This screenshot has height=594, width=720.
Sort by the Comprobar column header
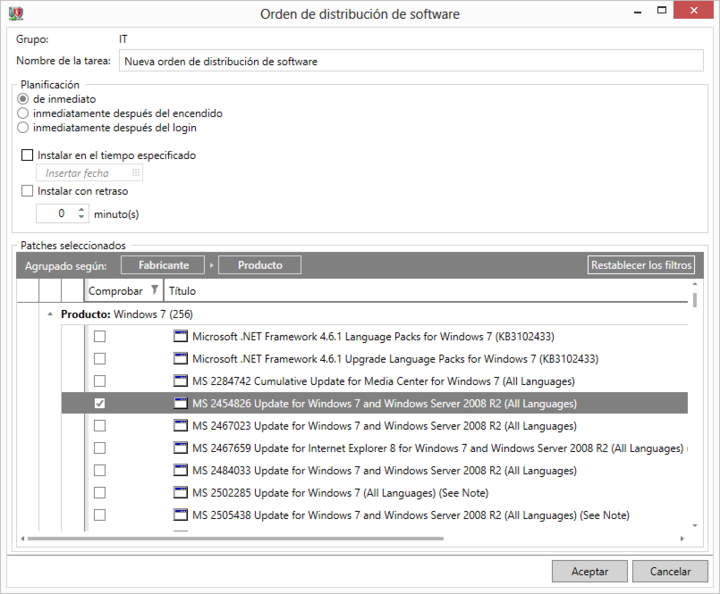click(x=115, y=291)
